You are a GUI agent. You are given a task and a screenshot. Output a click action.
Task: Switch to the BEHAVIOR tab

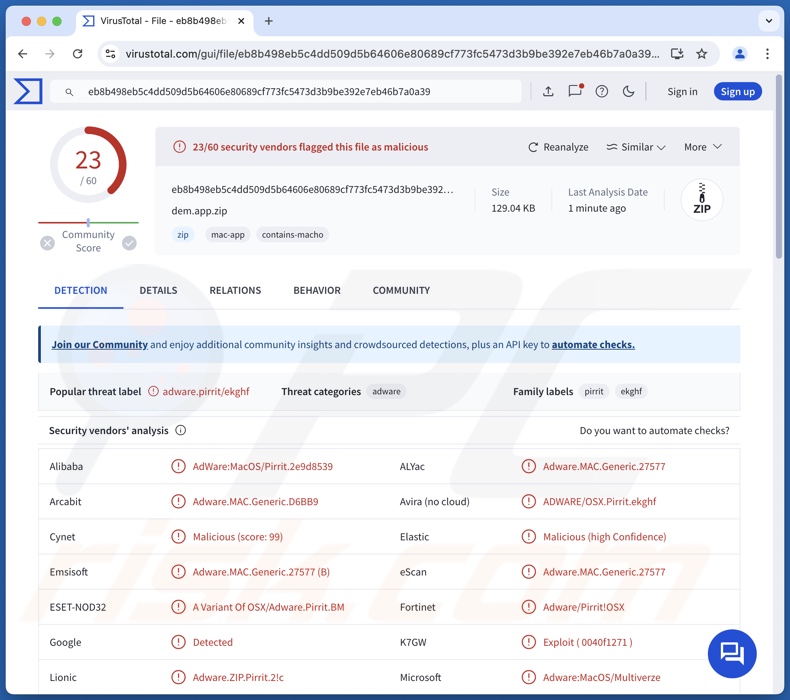pyautogui.click(x=317, y=290)
